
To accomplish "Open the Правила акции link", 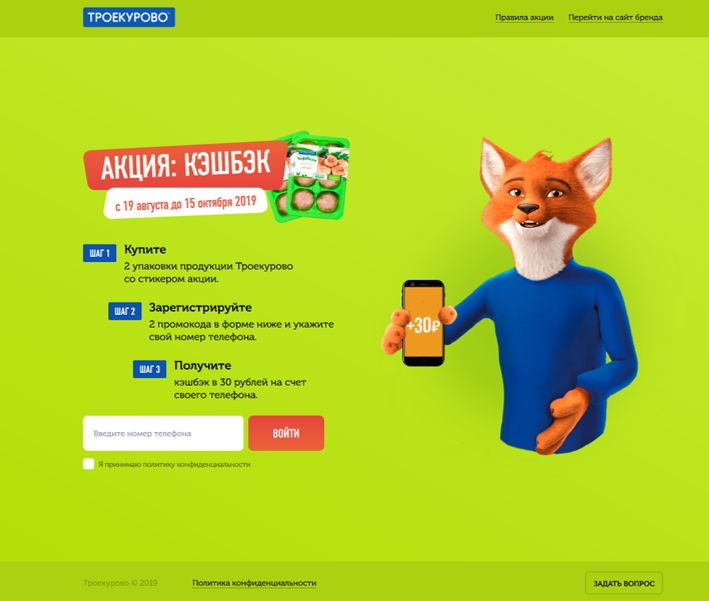I will coord(524,18).
